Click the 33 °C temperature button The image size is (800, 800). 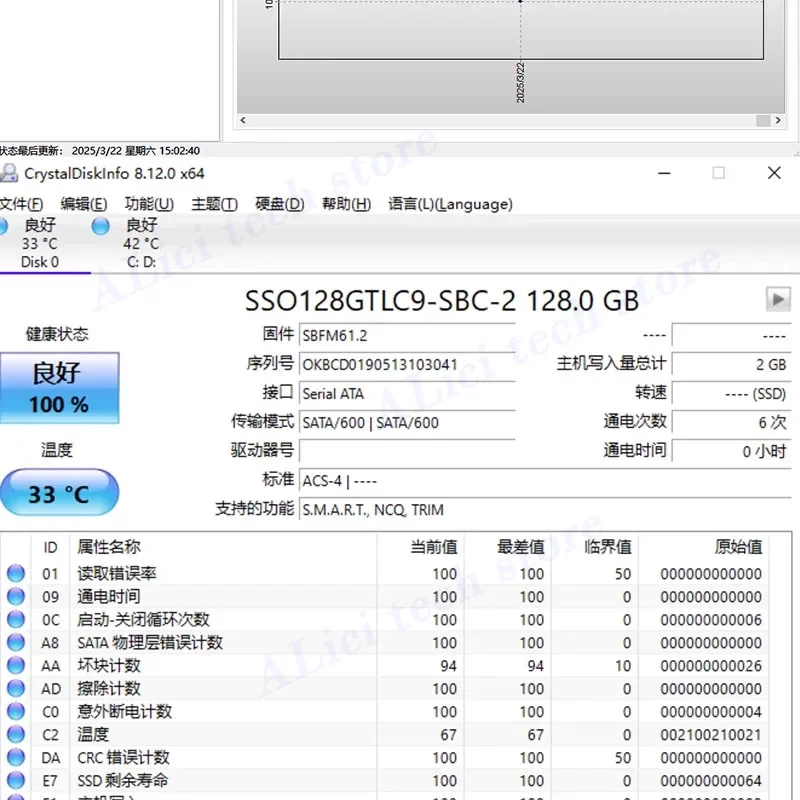pyautogui.click(x=60, y=493)
